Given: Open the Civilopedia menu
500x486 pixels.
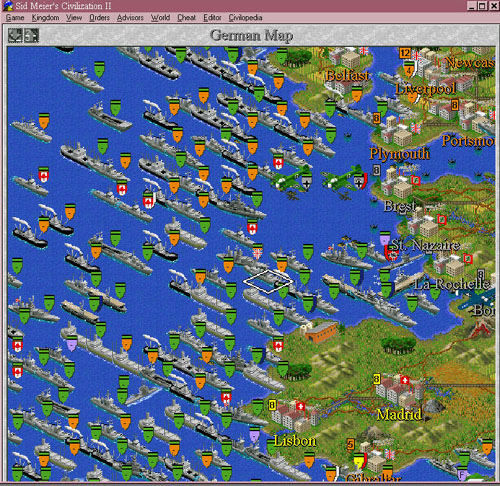Looking at the screenshot, I should pos(245,18).
